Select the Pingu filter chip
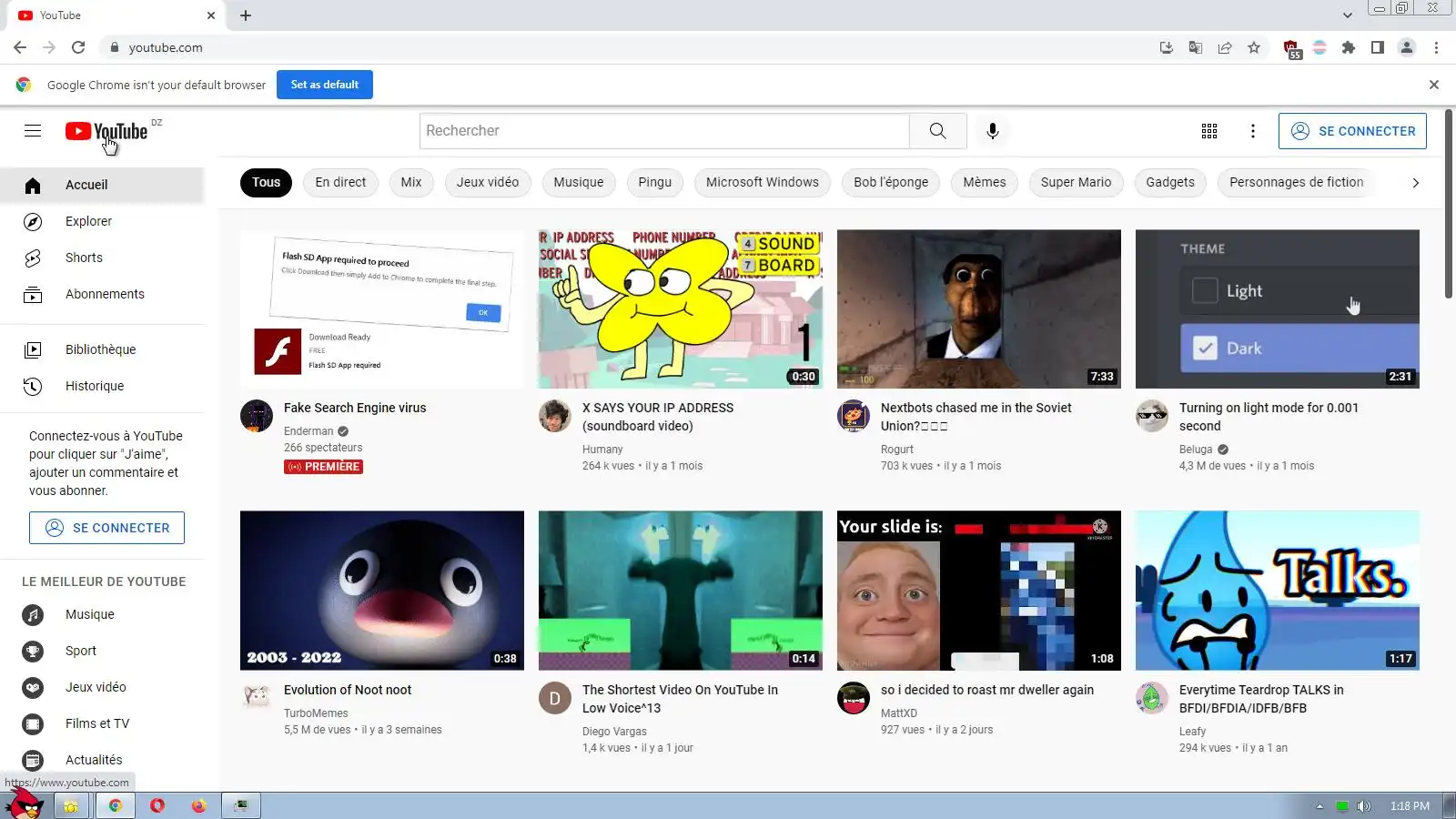This screenshot has width=1456, height=819. pyautogui.click(x=655, y=183)
